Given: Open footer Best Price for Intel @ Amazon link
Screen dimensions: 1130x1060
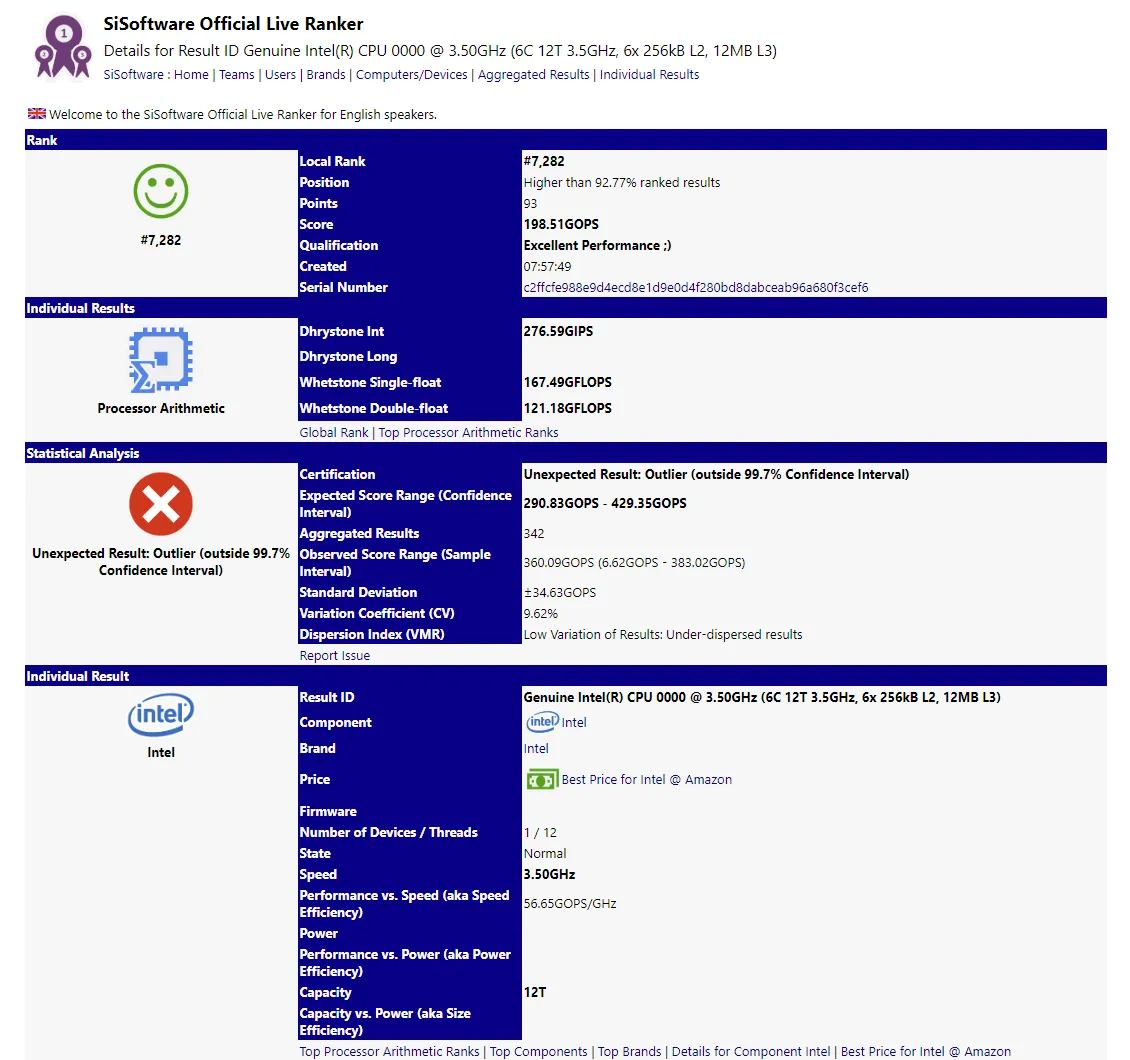Looking at the screenshot, I should (925, 1051).
